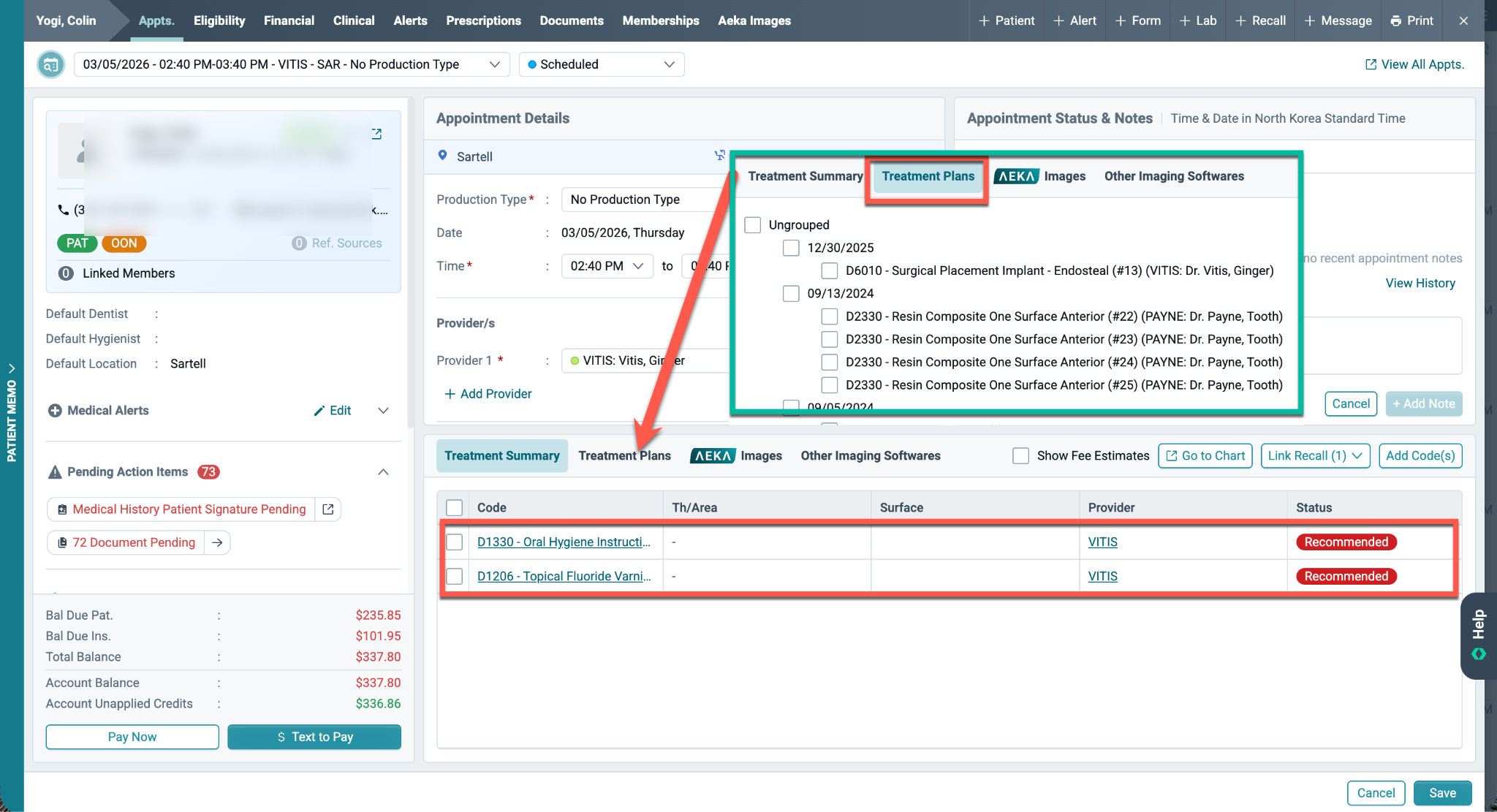1497x812 pixels.
Task: Open patient card external link icon
Action: 376,134
